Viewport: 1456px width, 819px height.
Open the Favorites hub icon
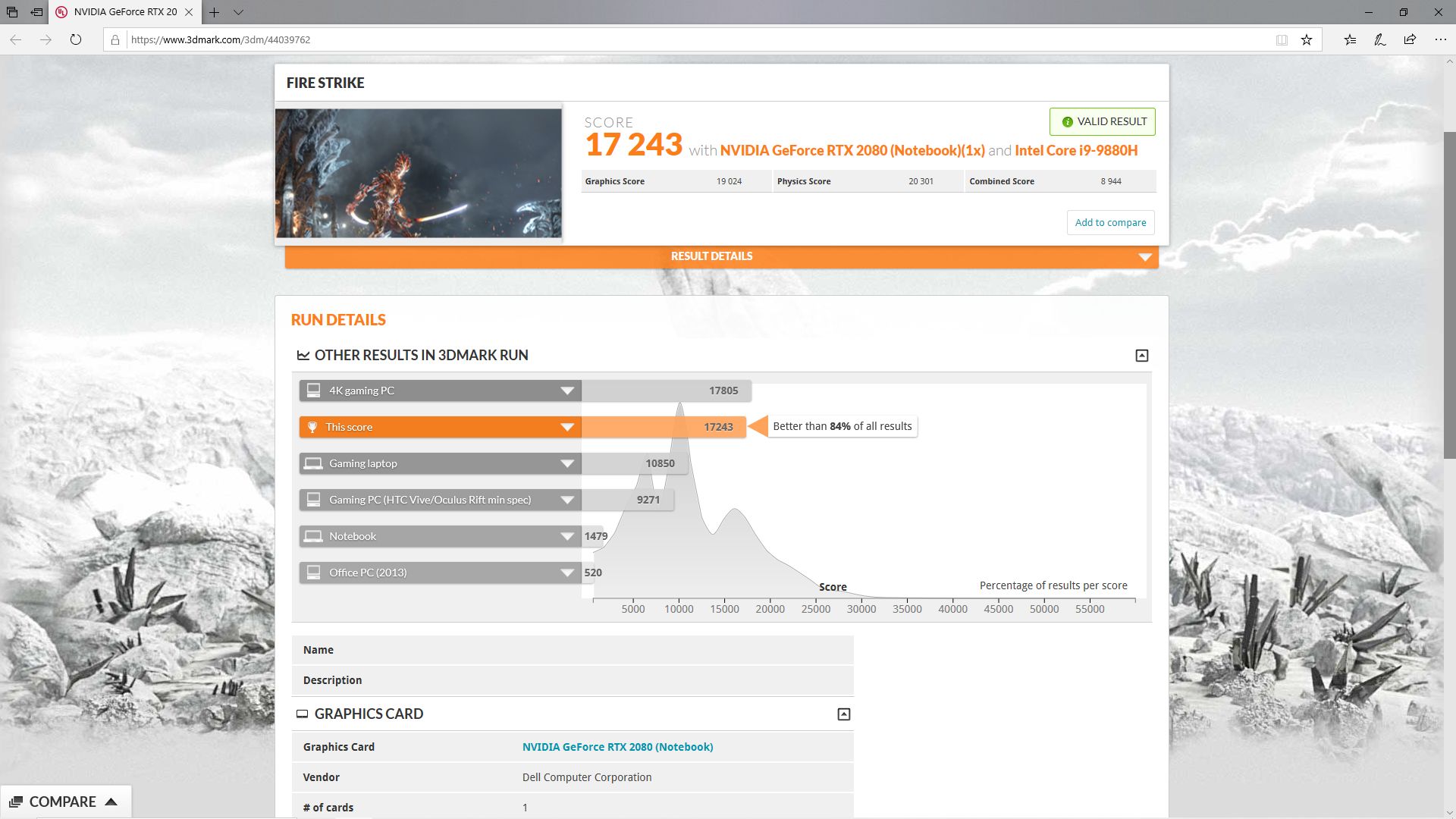(1351, 39)
